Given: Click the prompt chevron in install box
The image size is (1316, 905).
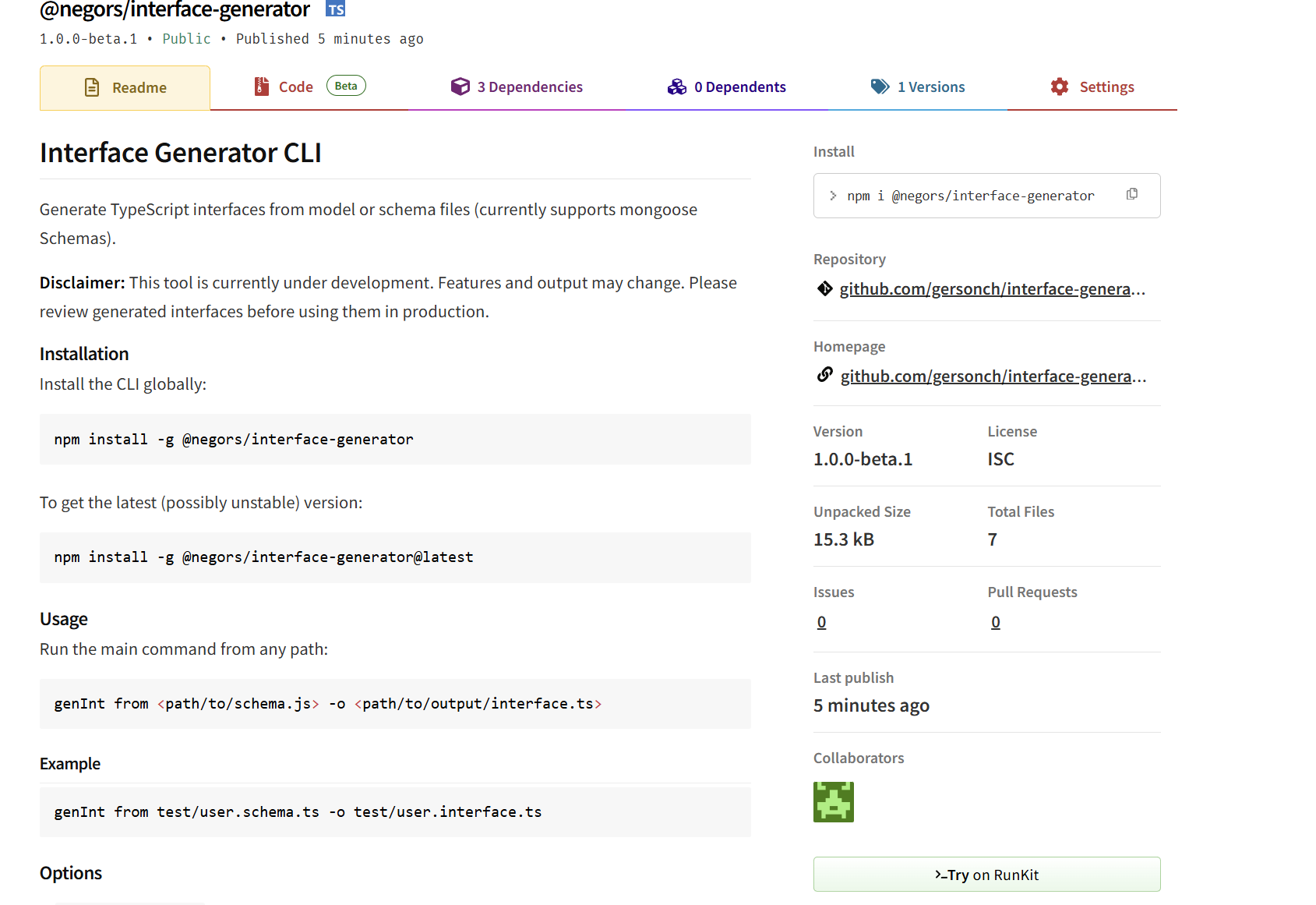Looking at the screenshot, I should click(833, 196).
